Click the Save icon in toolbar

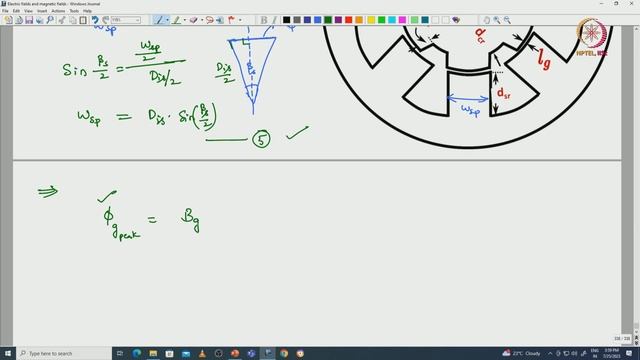pos(29,20)
